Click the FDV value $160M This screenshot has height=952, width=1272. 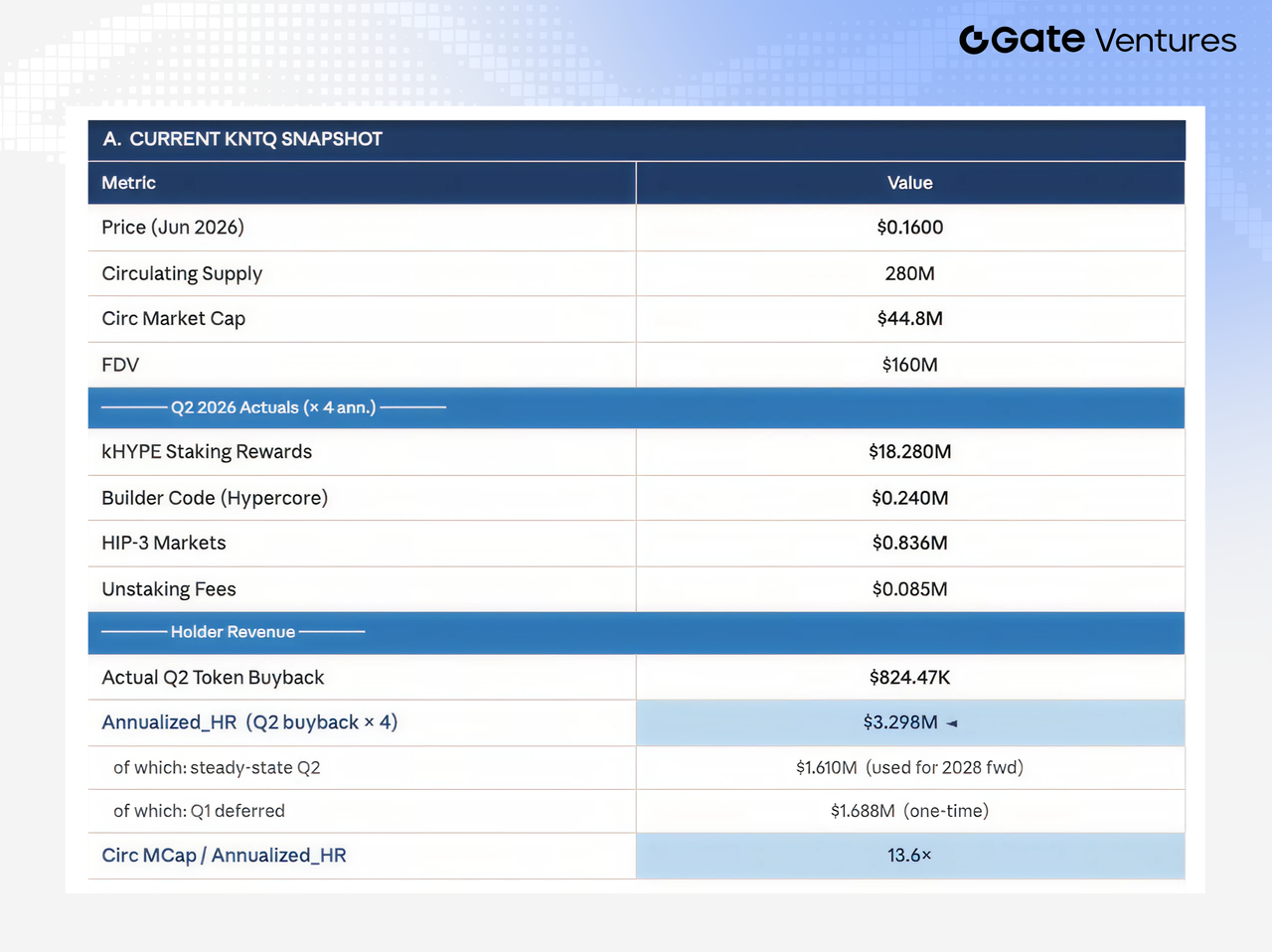tap(910, 365)
